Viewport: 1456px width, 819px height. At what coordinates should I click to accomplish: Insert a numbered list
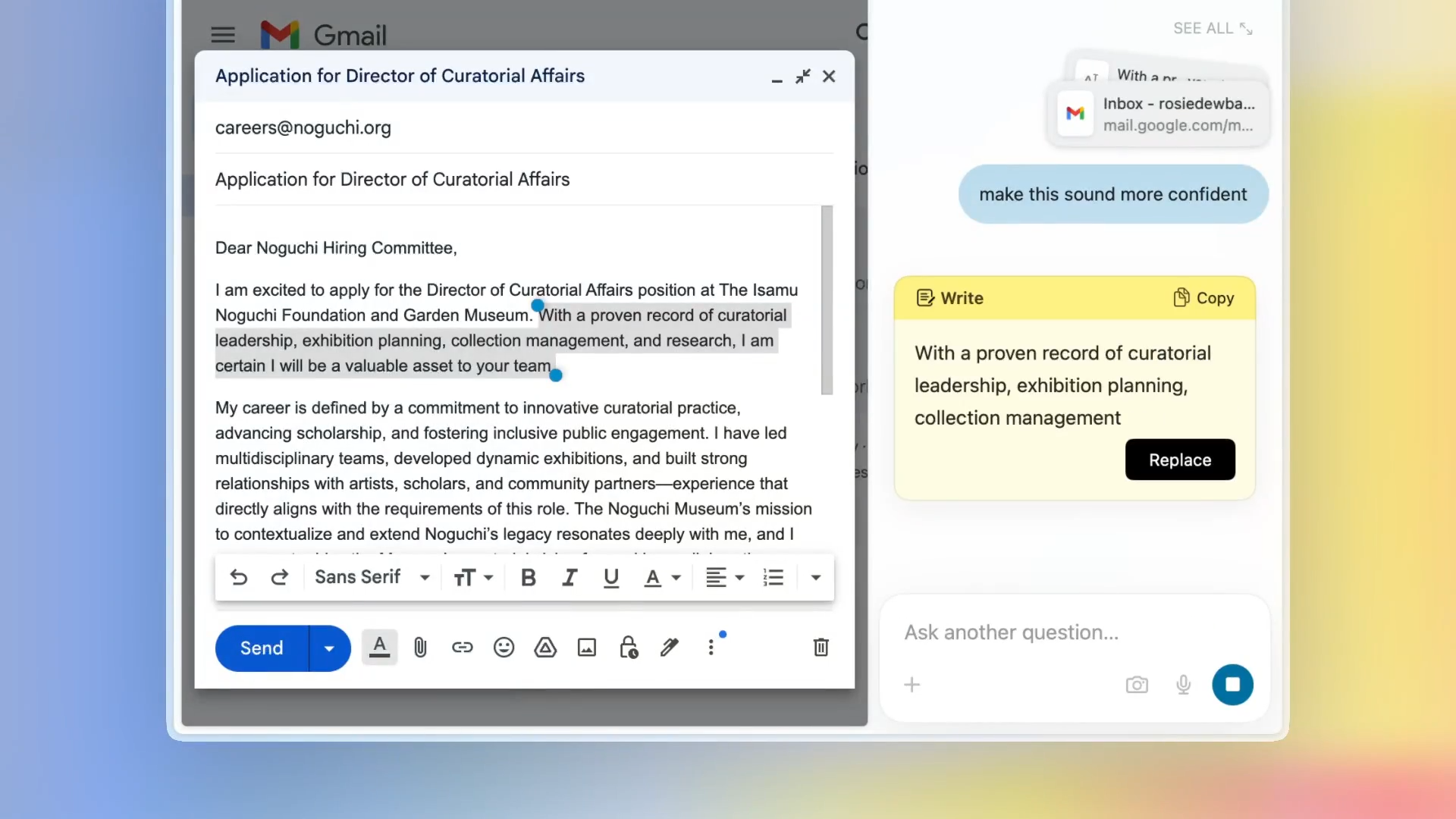(773, 578)
